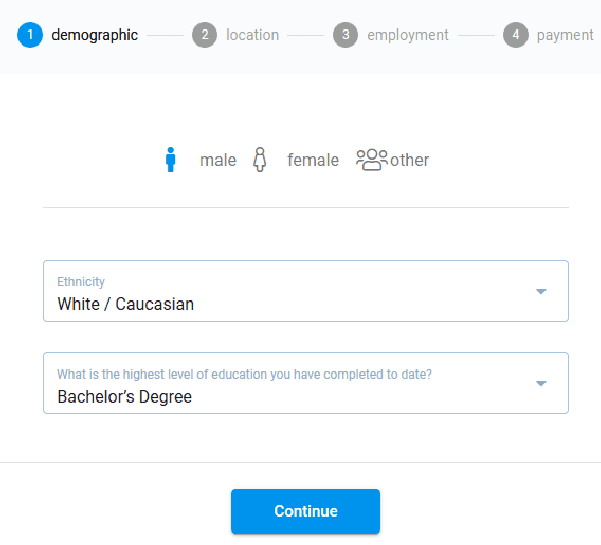
Task: Click the step 2 circle icon
Action: [x=205, y=35]
